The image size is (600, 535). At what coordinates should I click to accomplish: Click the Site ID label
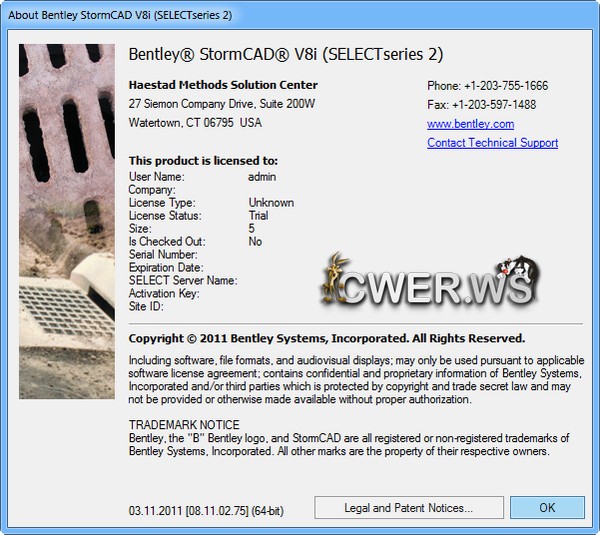[x=146, y=307]
